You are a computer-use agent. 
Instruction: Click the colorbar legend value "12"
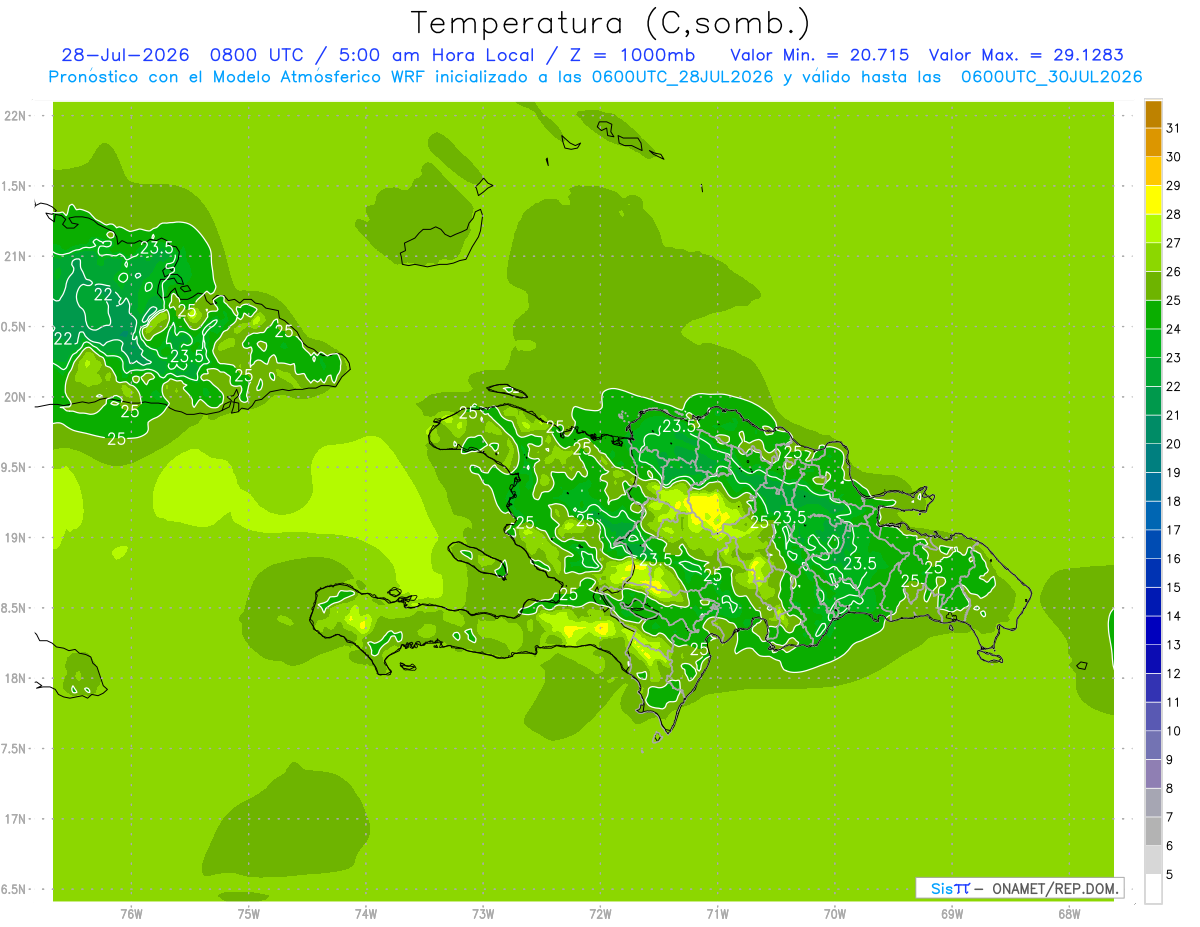[1174, 674]
